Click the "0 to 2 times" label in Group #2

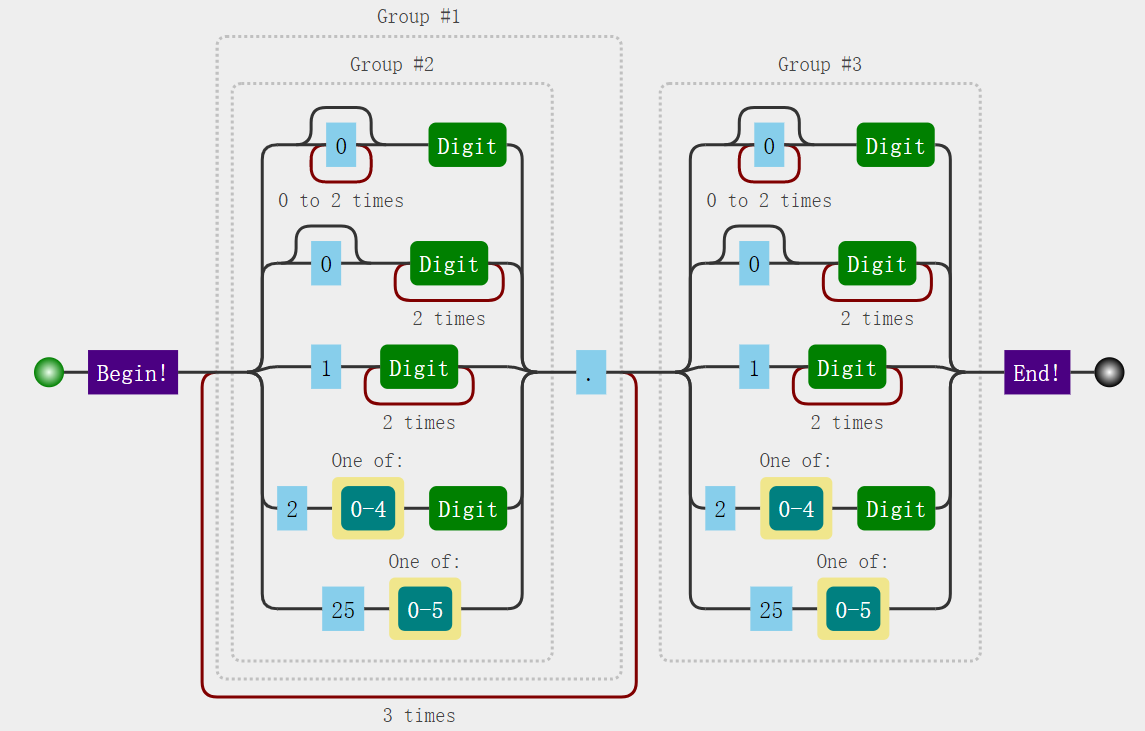[341, 201]
